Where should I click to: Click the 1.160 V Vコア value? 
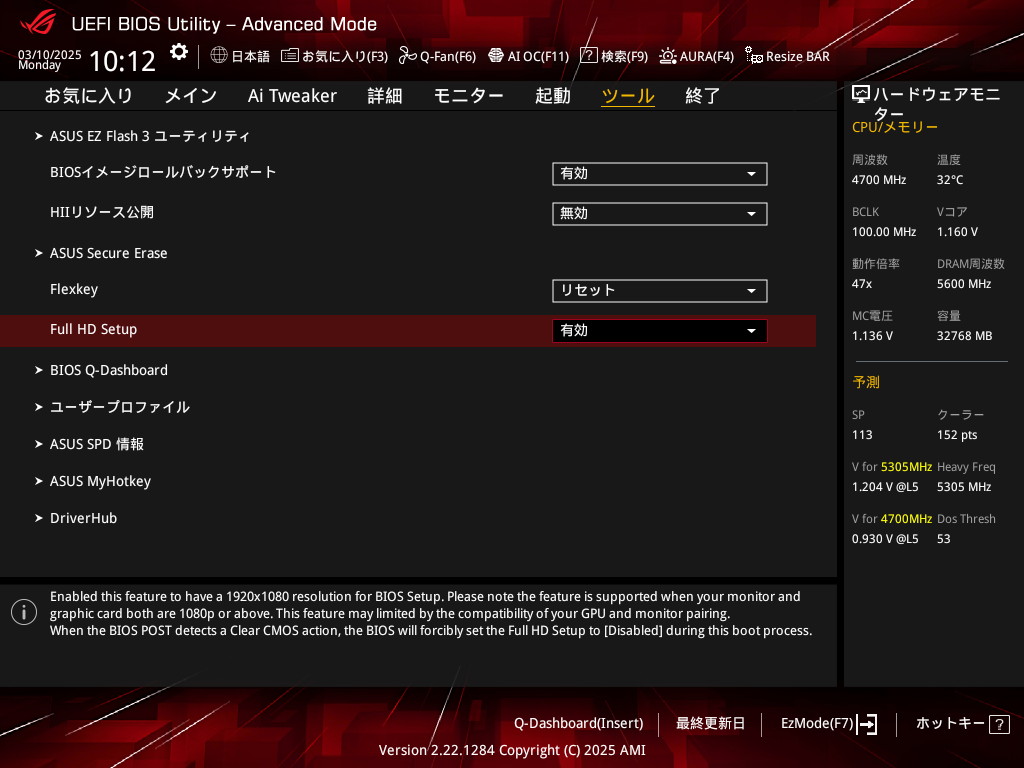(x=957, y=232)
